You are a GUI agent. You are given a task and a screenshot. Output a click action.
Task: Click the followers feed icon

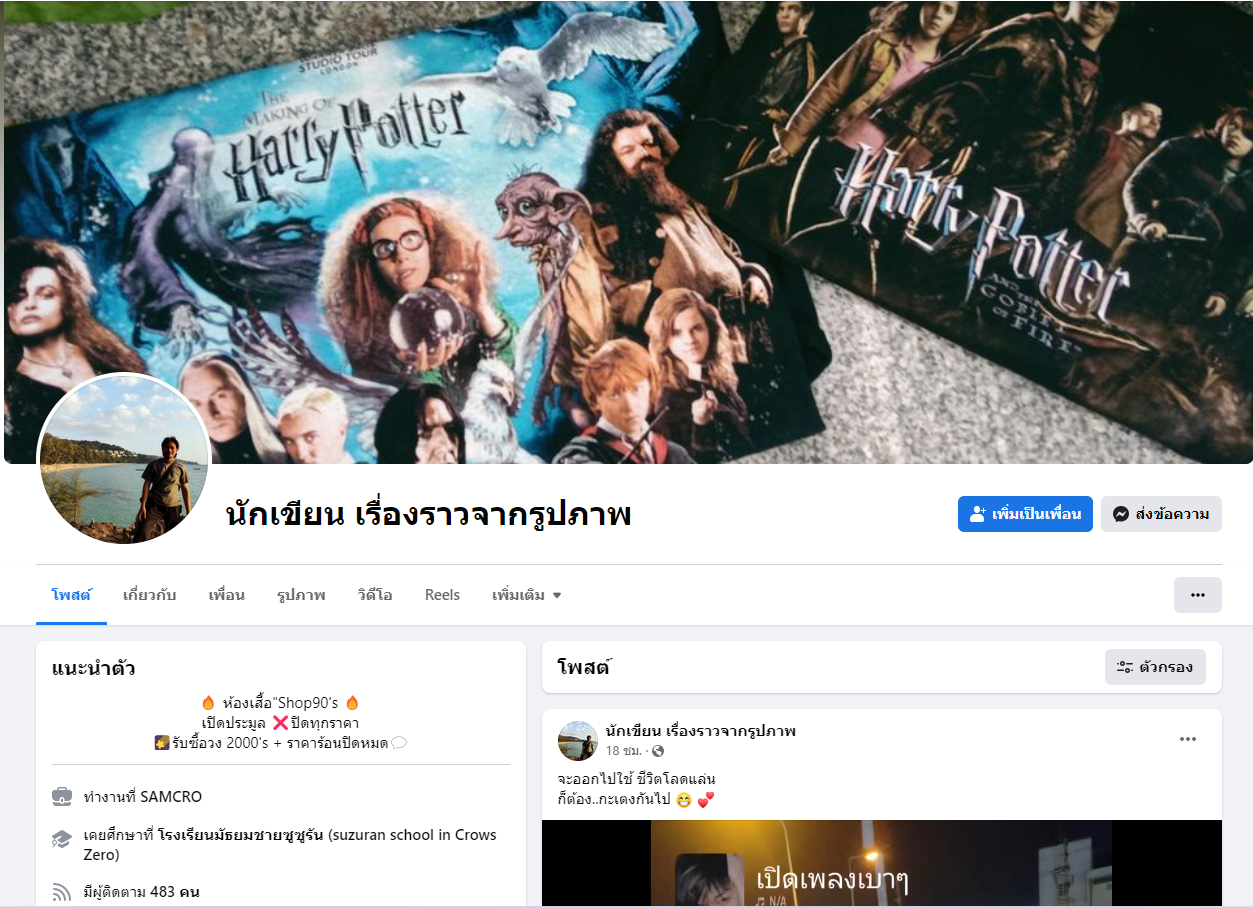[x=62, y=891]
